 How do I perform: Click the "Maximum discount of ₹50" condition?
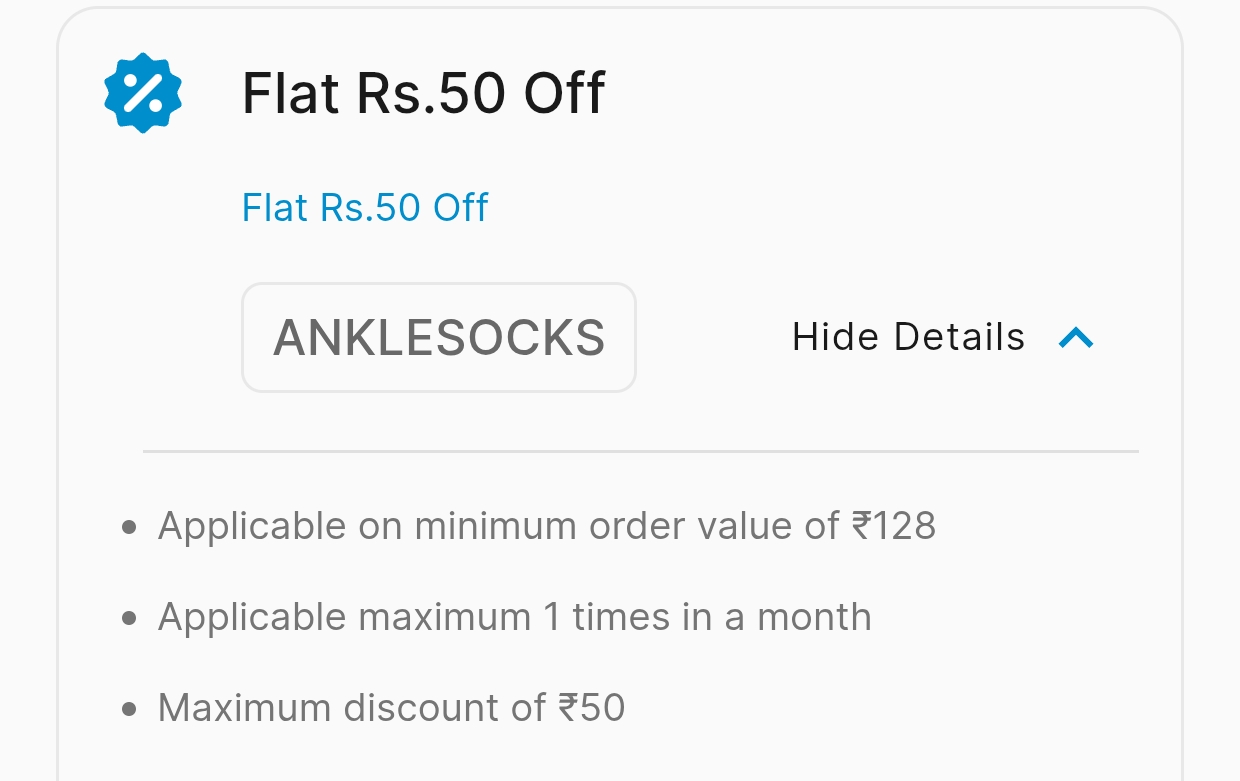[x=391, y=708]
